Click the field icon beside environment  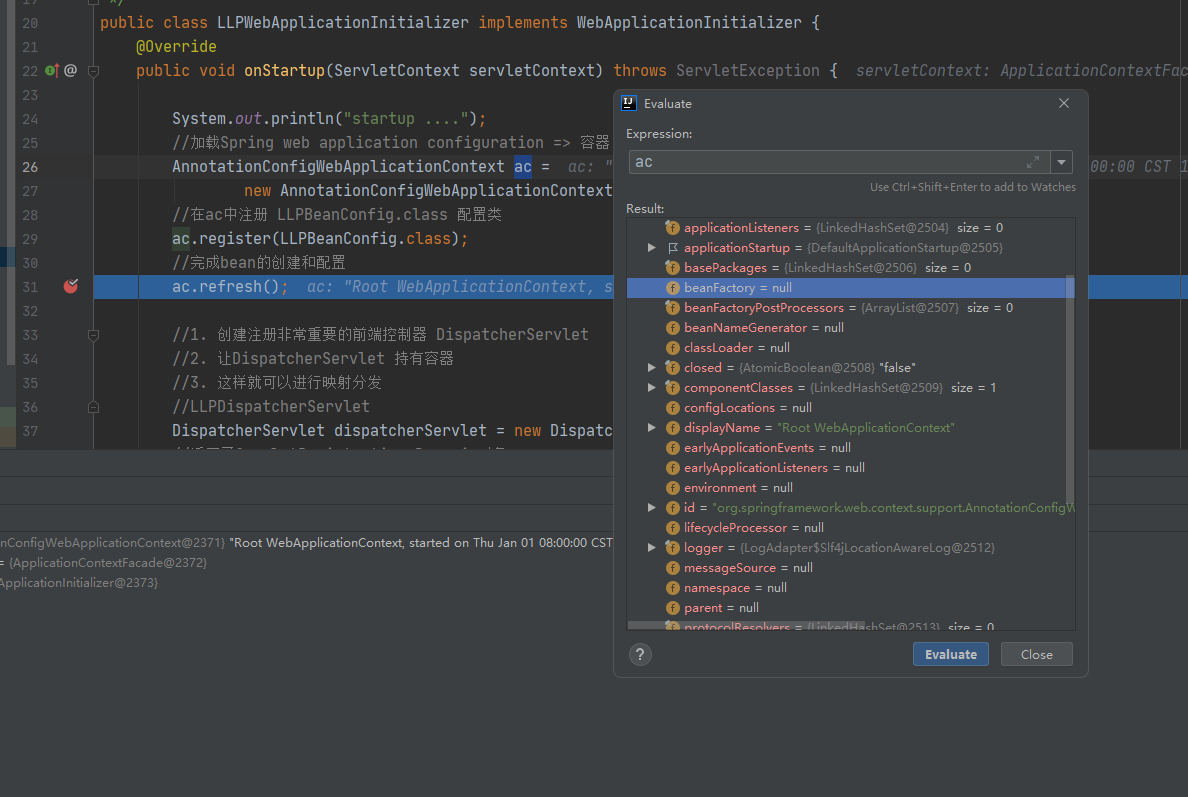pyautogui.click(x=672, y=488)
